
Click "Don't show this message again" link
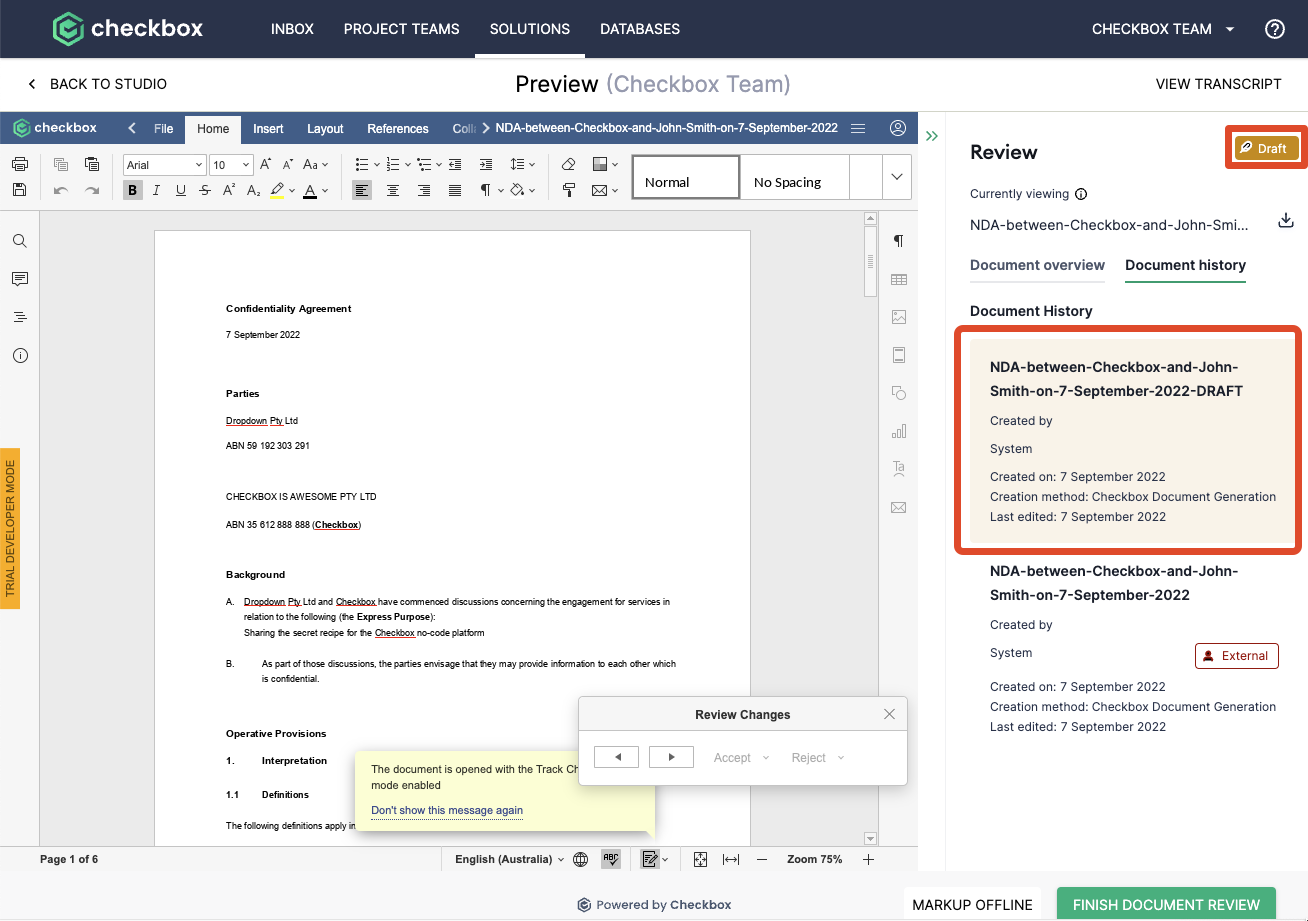[x=447, y=810]
